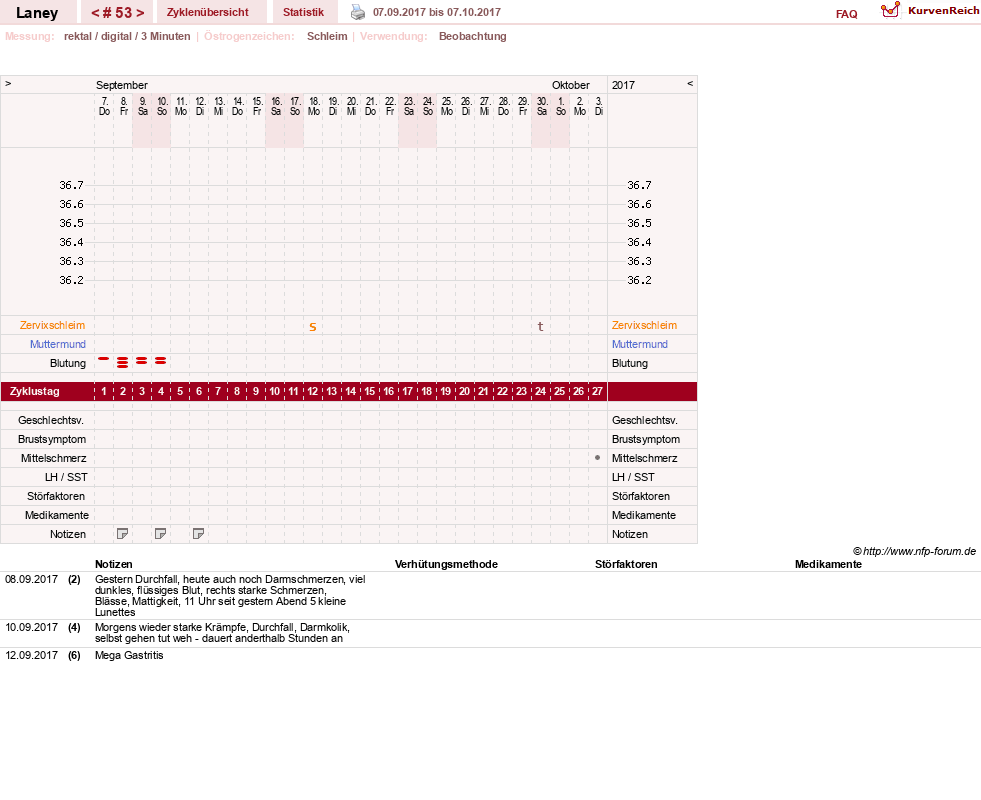Select cycle day 24 in Zyklustag row
The height and width of the screenshot is (800, 981).
tap(541, 392)
